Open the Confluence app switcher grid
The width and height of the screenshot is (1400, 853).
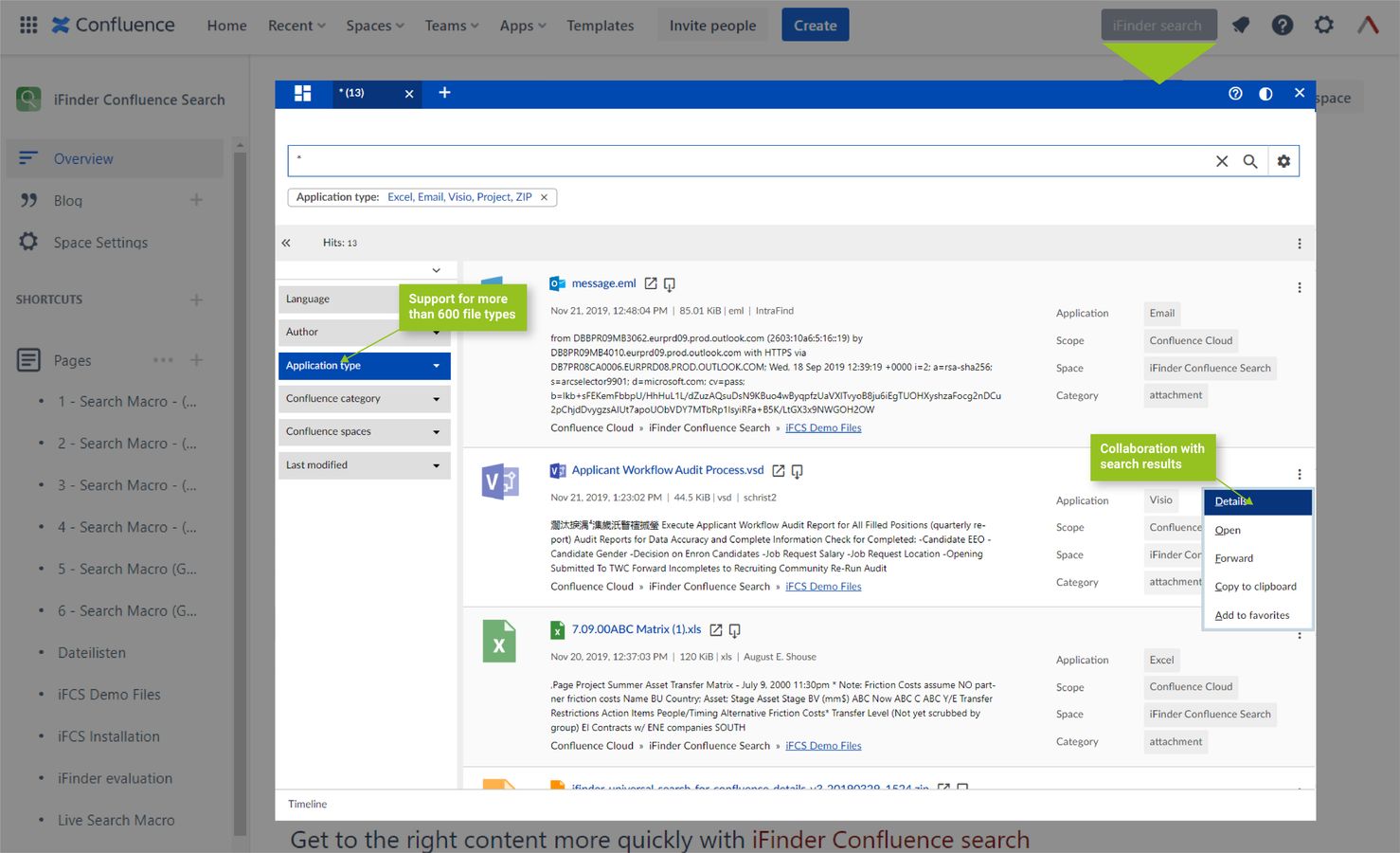28,25
